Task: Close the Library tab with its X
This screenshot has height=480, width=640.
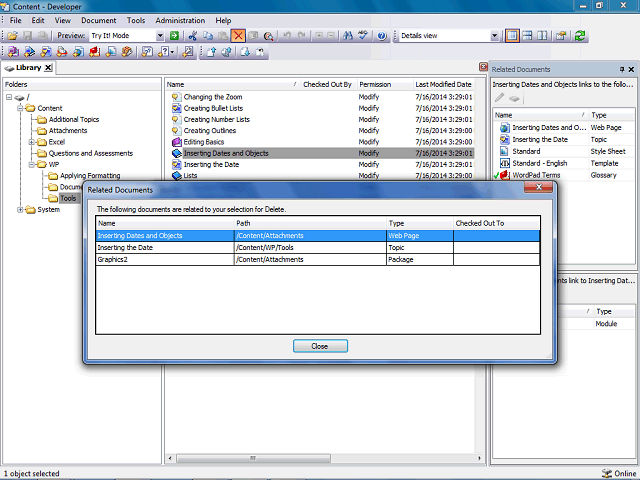Action: [x=48, y=68]
